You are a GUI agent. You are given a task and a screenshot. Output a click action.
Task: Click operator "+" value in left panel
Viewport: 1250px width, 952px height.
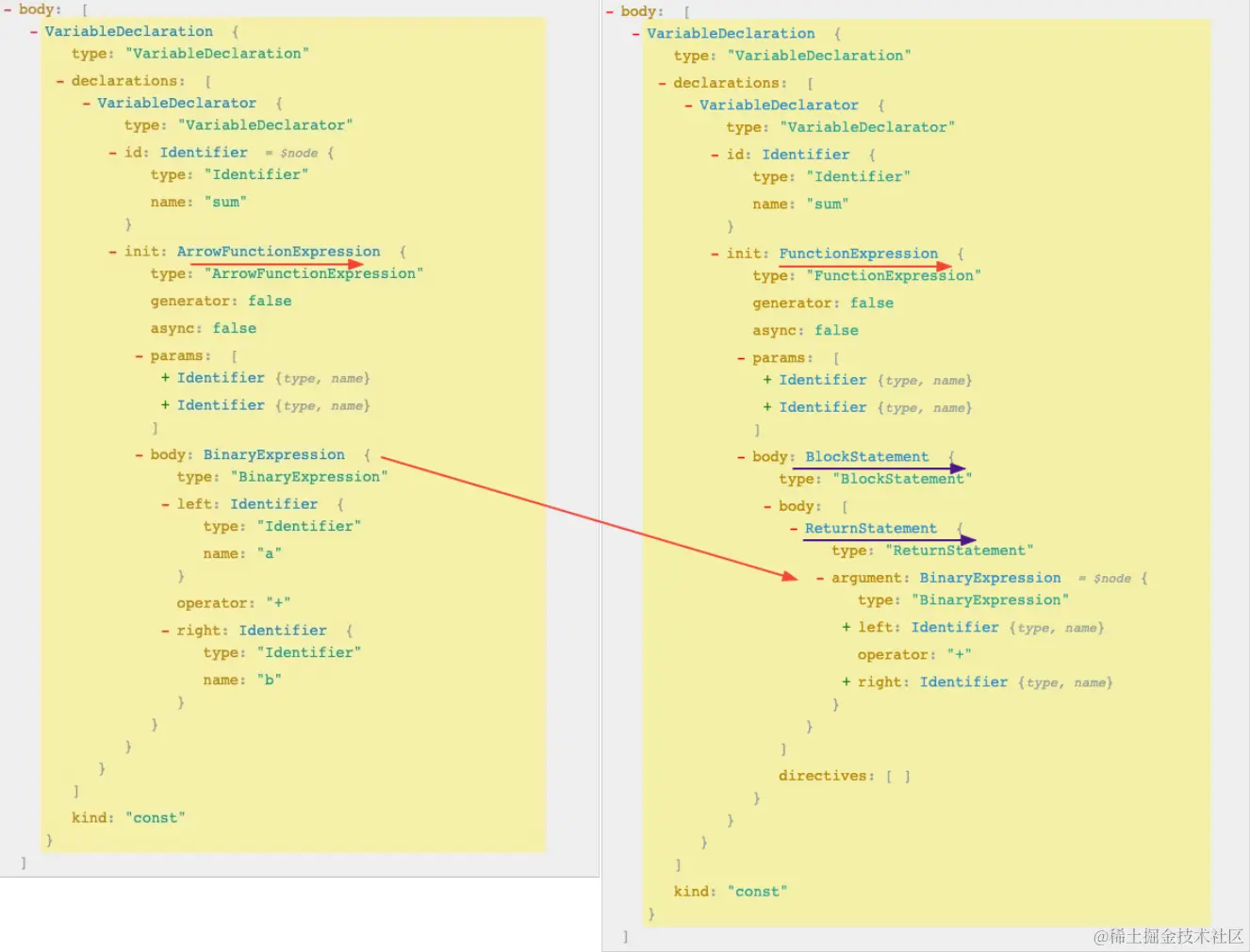pyautogui.click(x=278, y=603)
